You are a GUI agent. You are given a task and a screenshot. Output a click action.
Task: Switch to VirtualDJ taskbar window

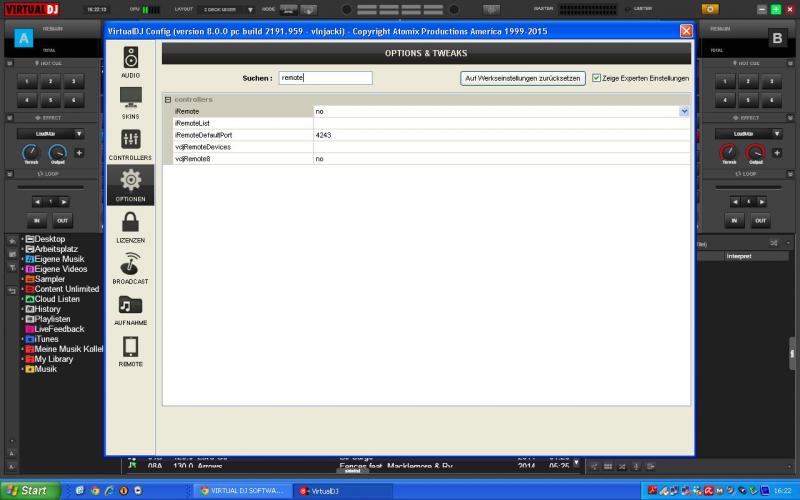click(x=343, y=491)
